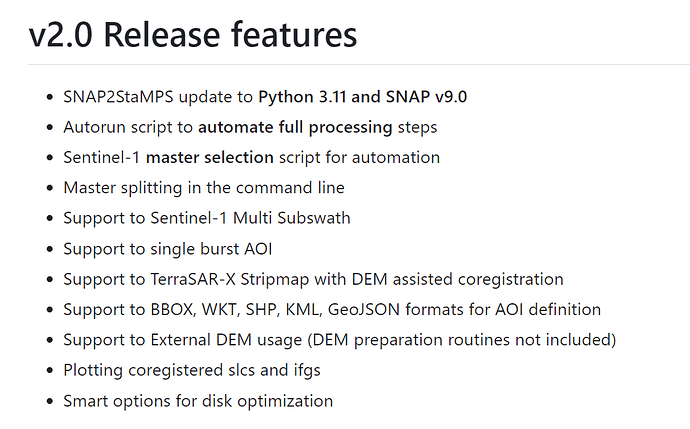Click the GeoJSON formats for AOI definition text
Image resolution: width=690 pixels, height=429 pixels.
[464, 310]
